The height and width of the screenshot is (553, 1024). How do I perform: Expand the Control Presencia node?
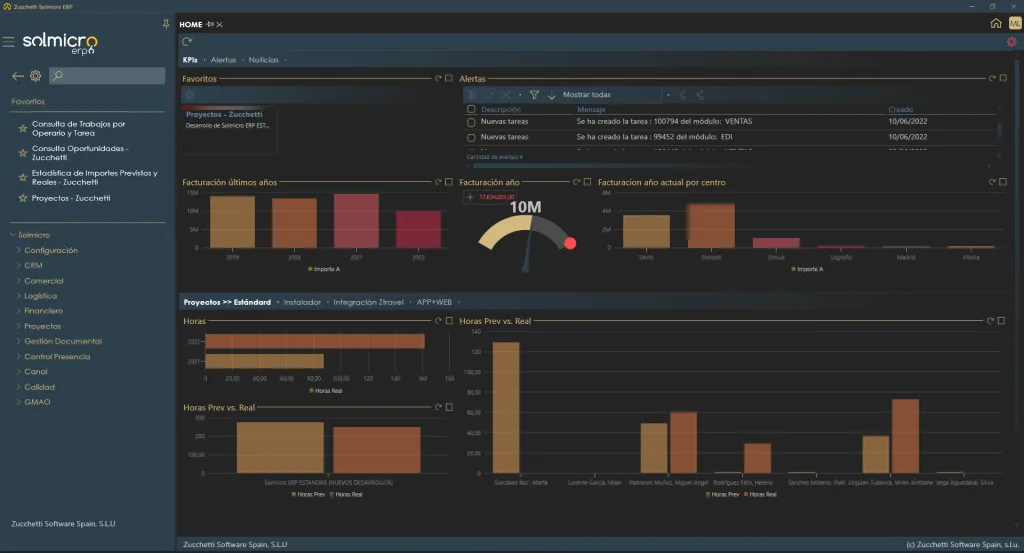[x=19, y=356]
